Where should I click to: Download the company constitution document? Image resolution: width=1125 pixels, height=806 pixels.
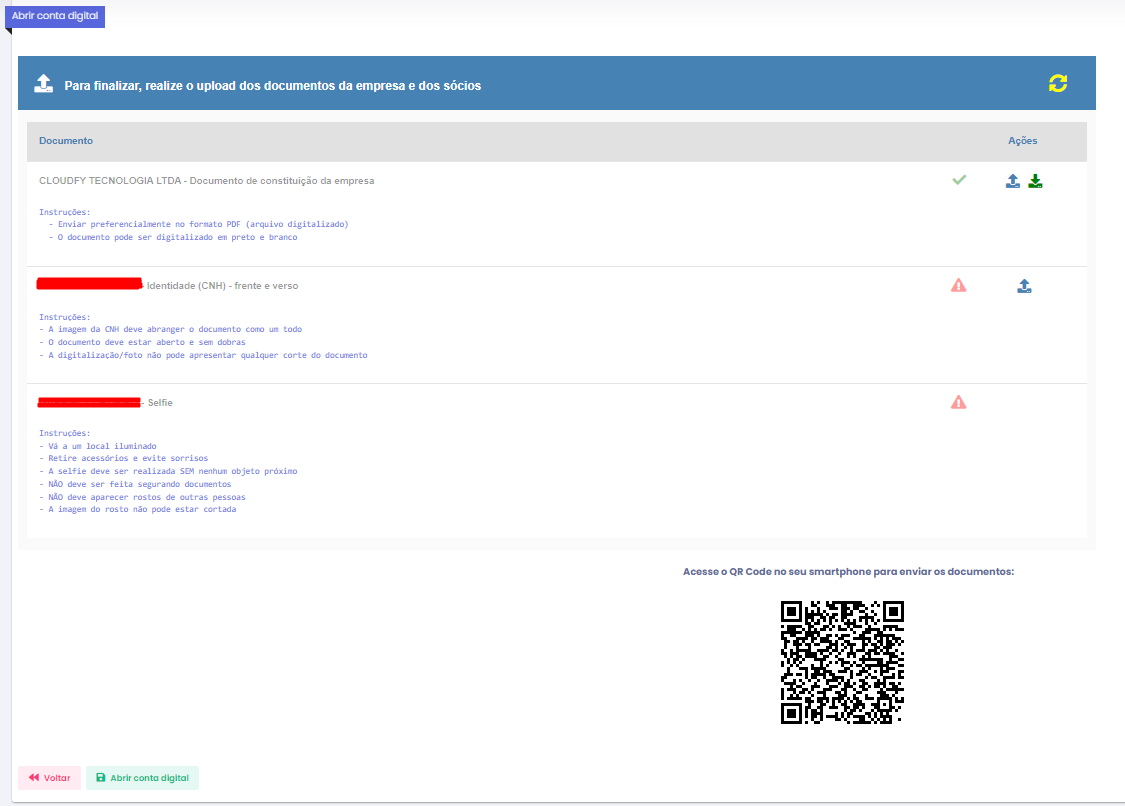(x=1035, y=181)
